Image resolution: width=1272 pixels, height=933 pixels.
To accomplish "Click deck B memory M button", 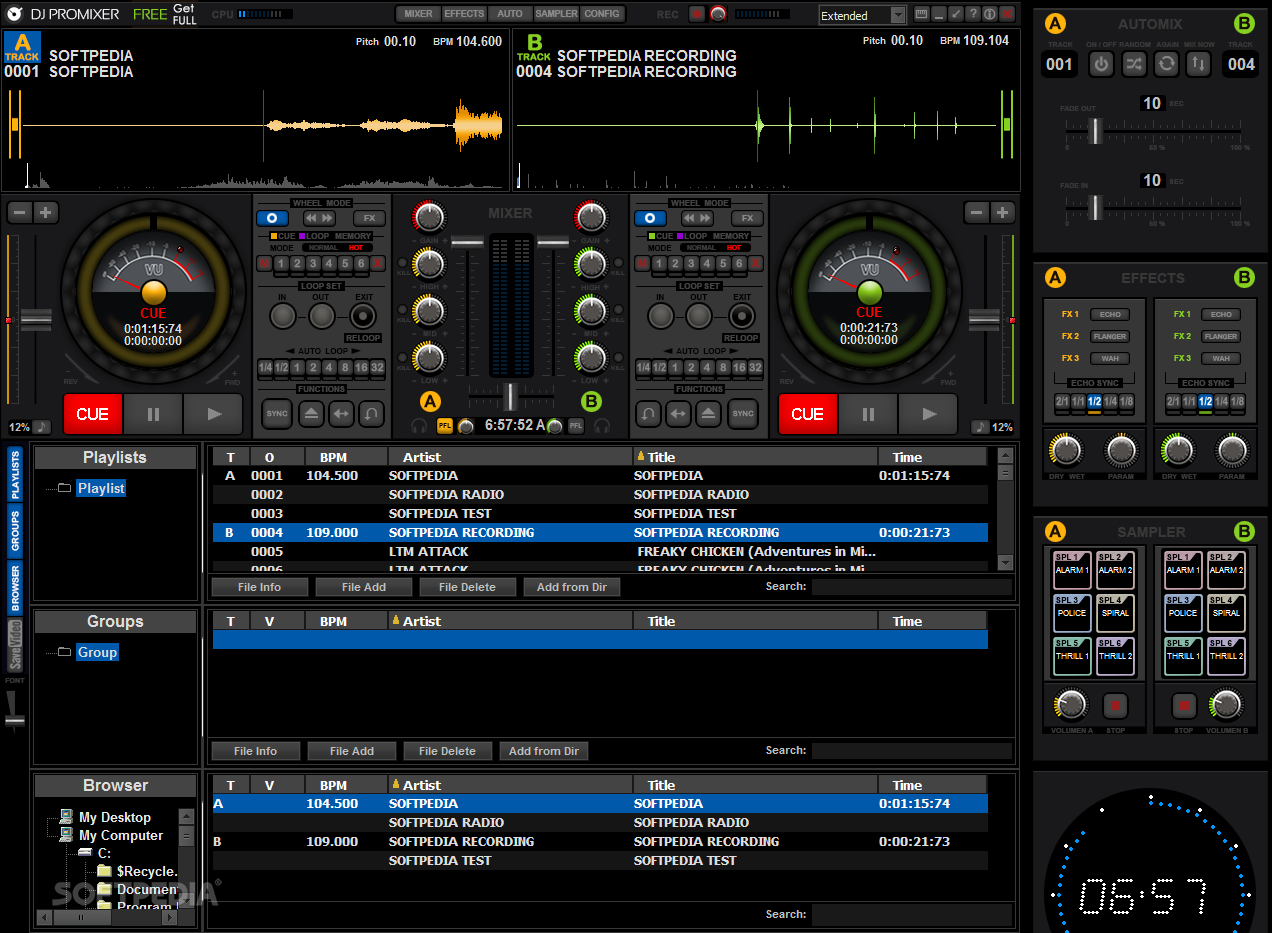I will coord(643,264).
